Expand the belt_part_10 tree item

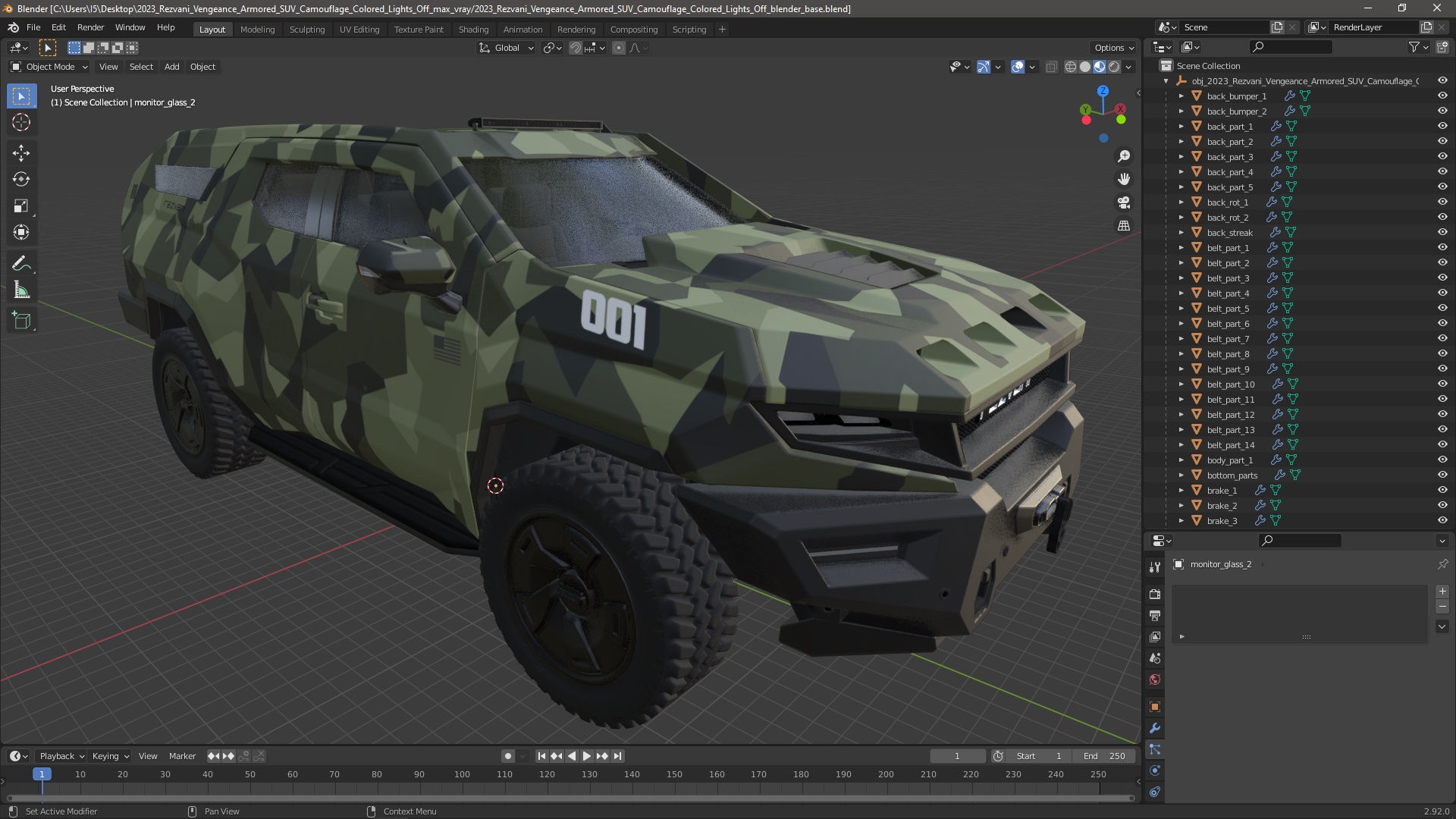click(1181, 384)
